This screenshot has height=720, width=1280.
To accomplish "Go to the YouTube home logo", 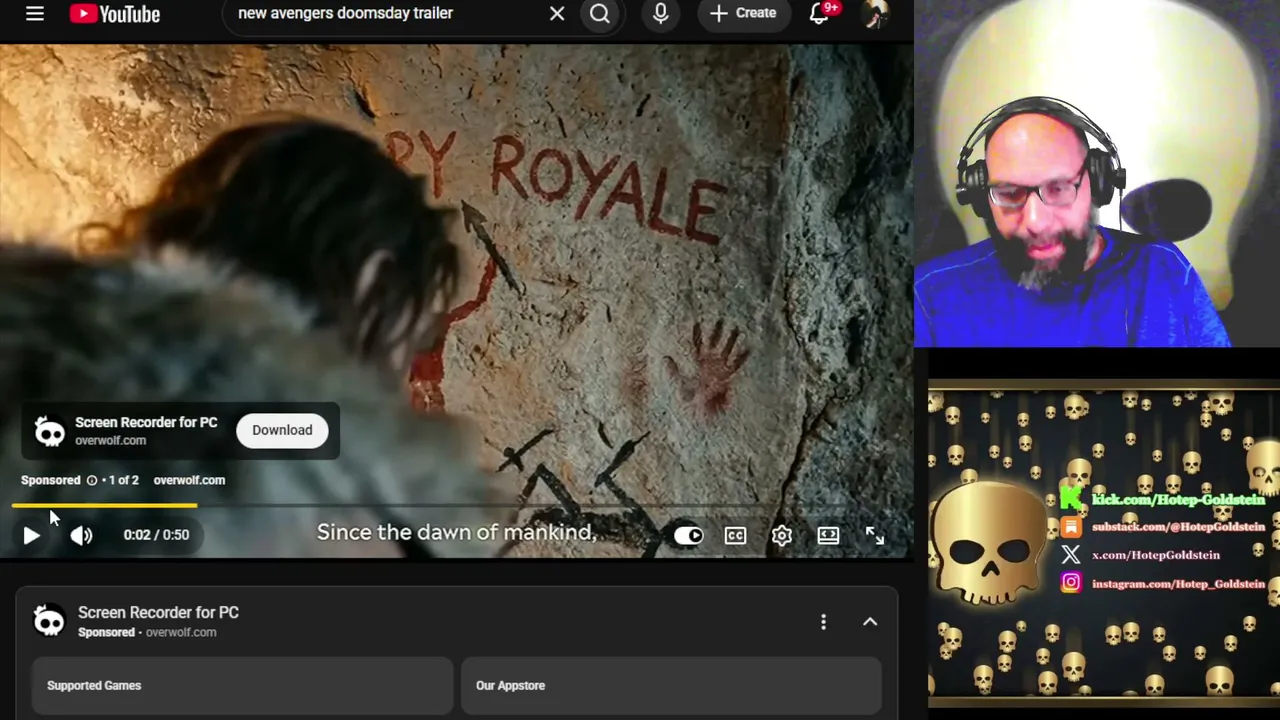I will (115, 14).
